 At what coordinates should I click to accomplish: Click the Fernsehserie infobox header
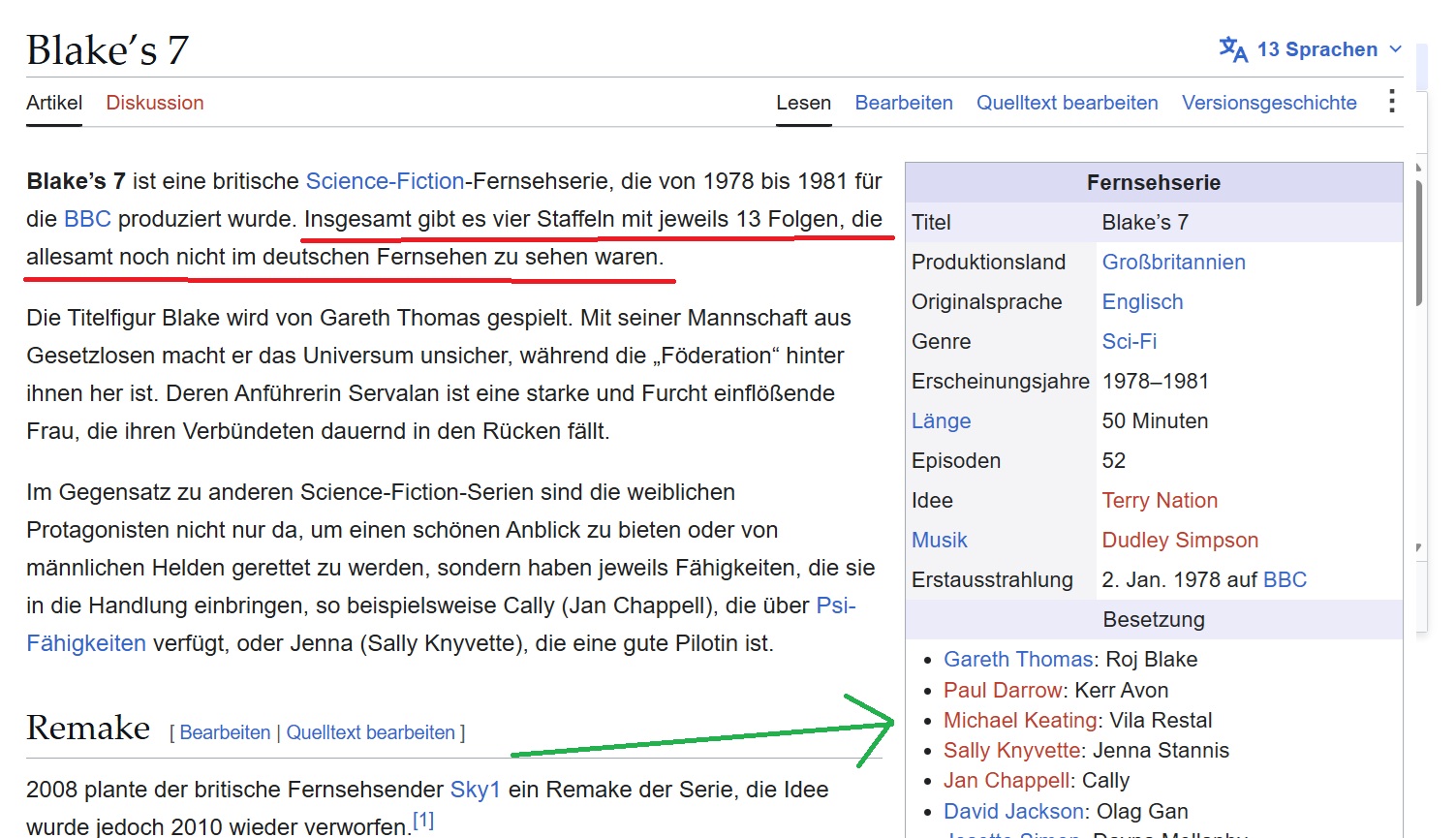pyautogui.click(x=1154, y=182)
